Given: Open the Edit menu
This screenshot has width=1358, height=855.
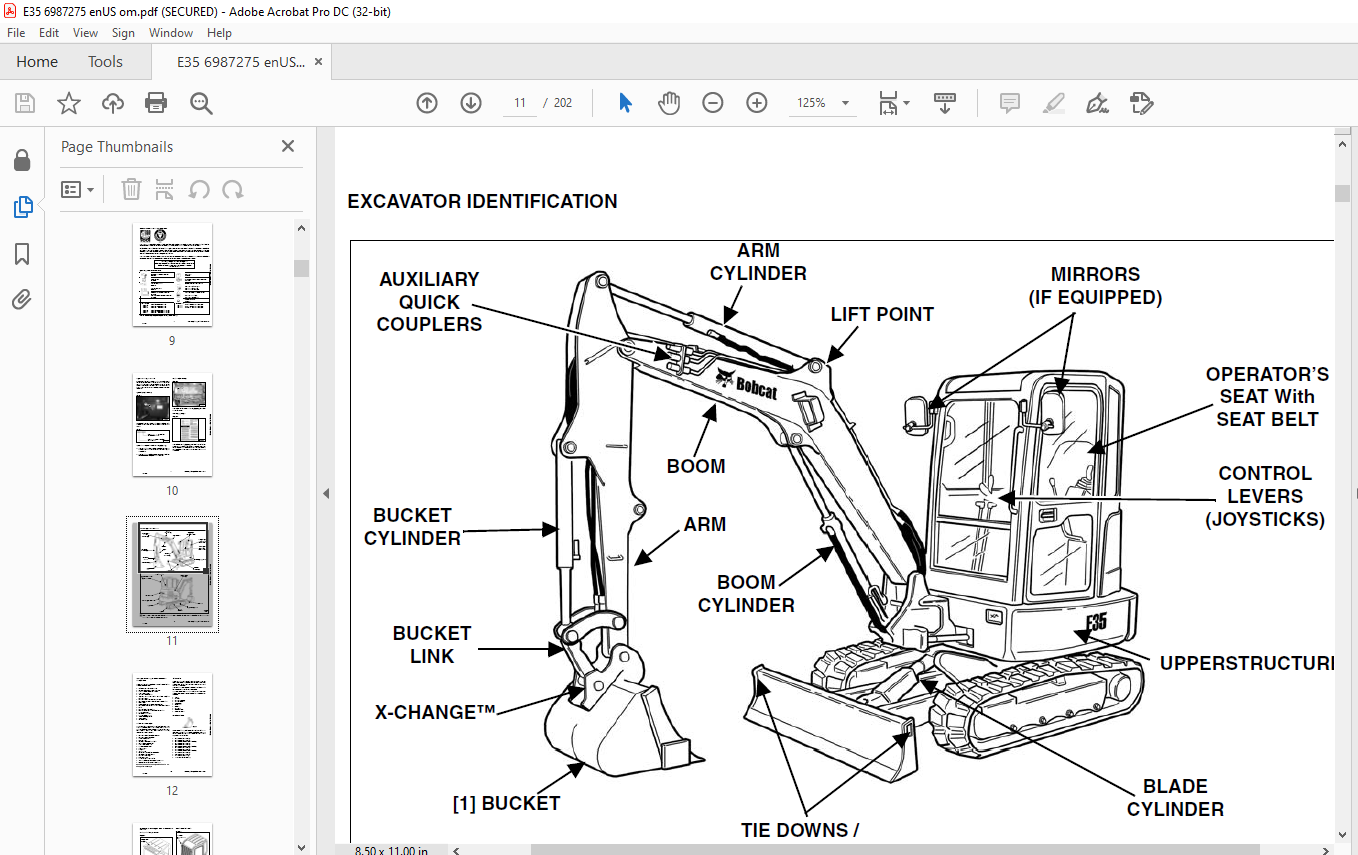Looking at the screenshot, I should pyautogui.click(x=49, y=33).
